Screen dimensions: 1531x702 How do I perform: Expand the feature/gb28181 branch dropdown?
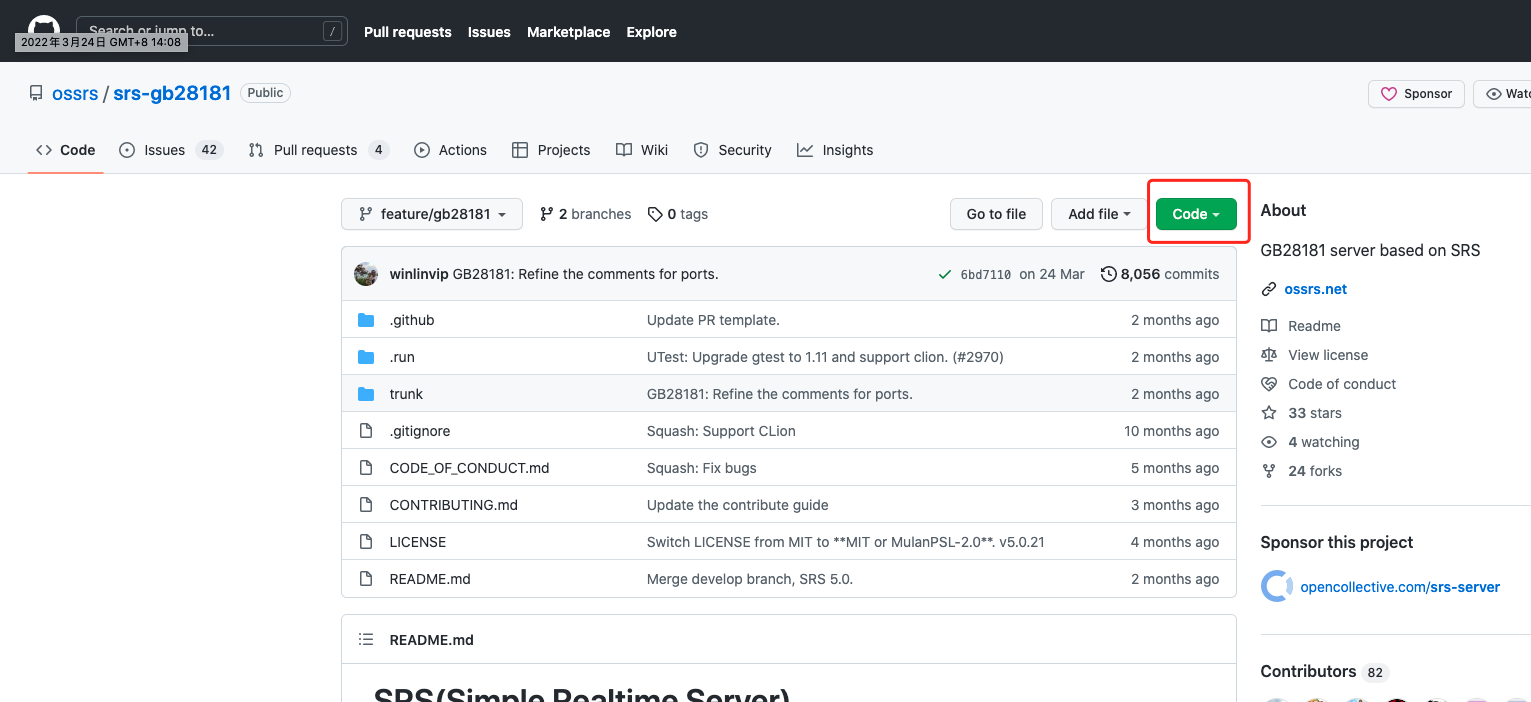pos(432,214)
